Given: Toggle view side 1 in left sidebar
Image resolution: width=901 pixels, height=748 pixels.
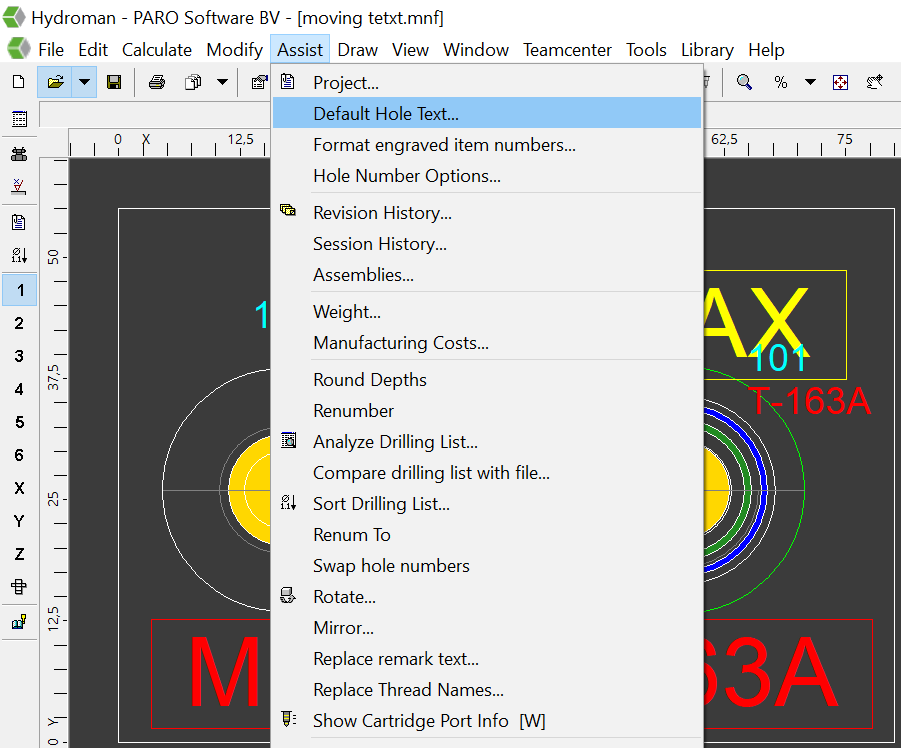Looking at the screenshot, I should click(x=19, y=290).
